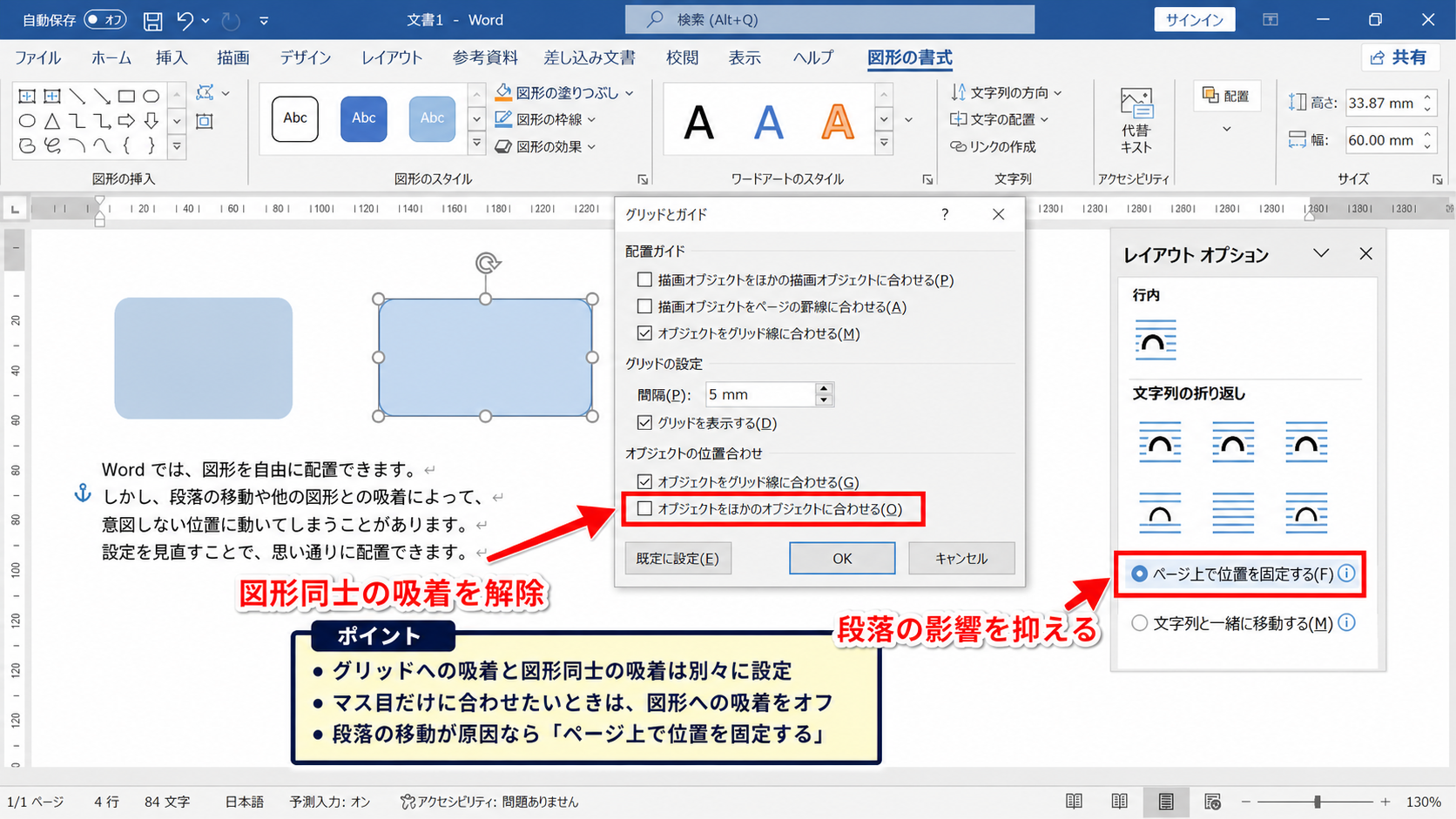1456x819 pixels.
Task: Toggle the 自動保存 autosave switch
Action: point(105,19)
